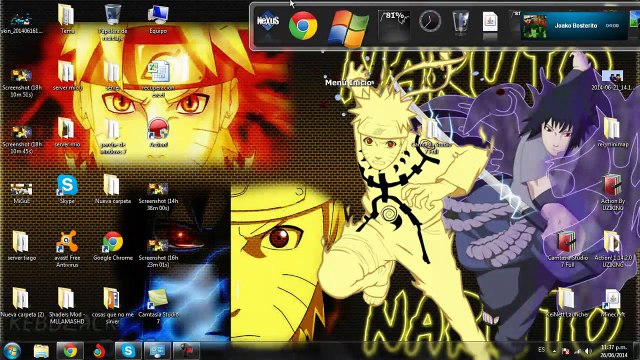Launch the red mushroom Ardinal shortcut

pyautogui.click(x=158, y=132)
